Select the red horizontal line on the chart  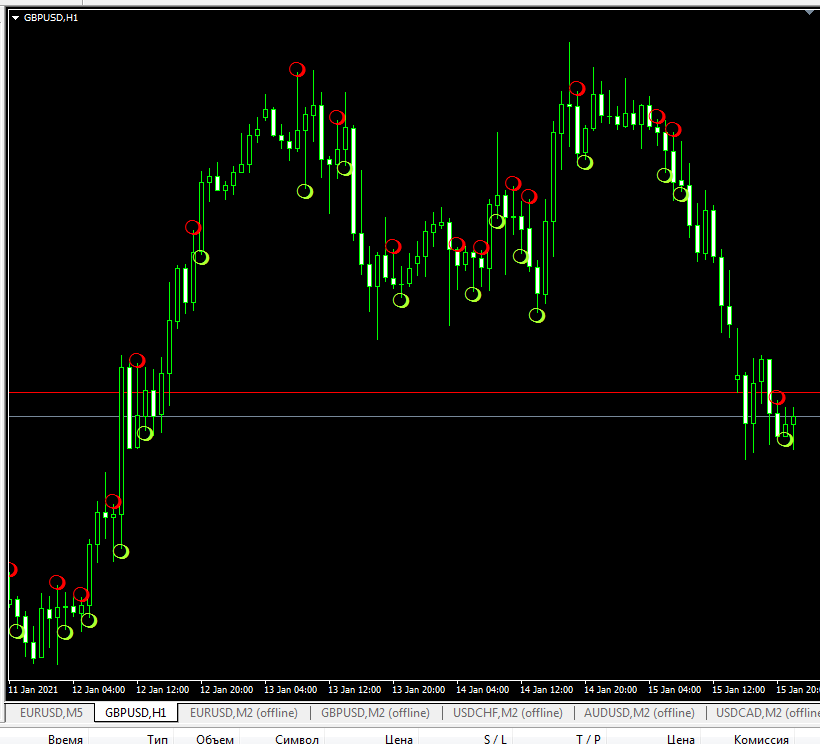(x=414, y=392)
